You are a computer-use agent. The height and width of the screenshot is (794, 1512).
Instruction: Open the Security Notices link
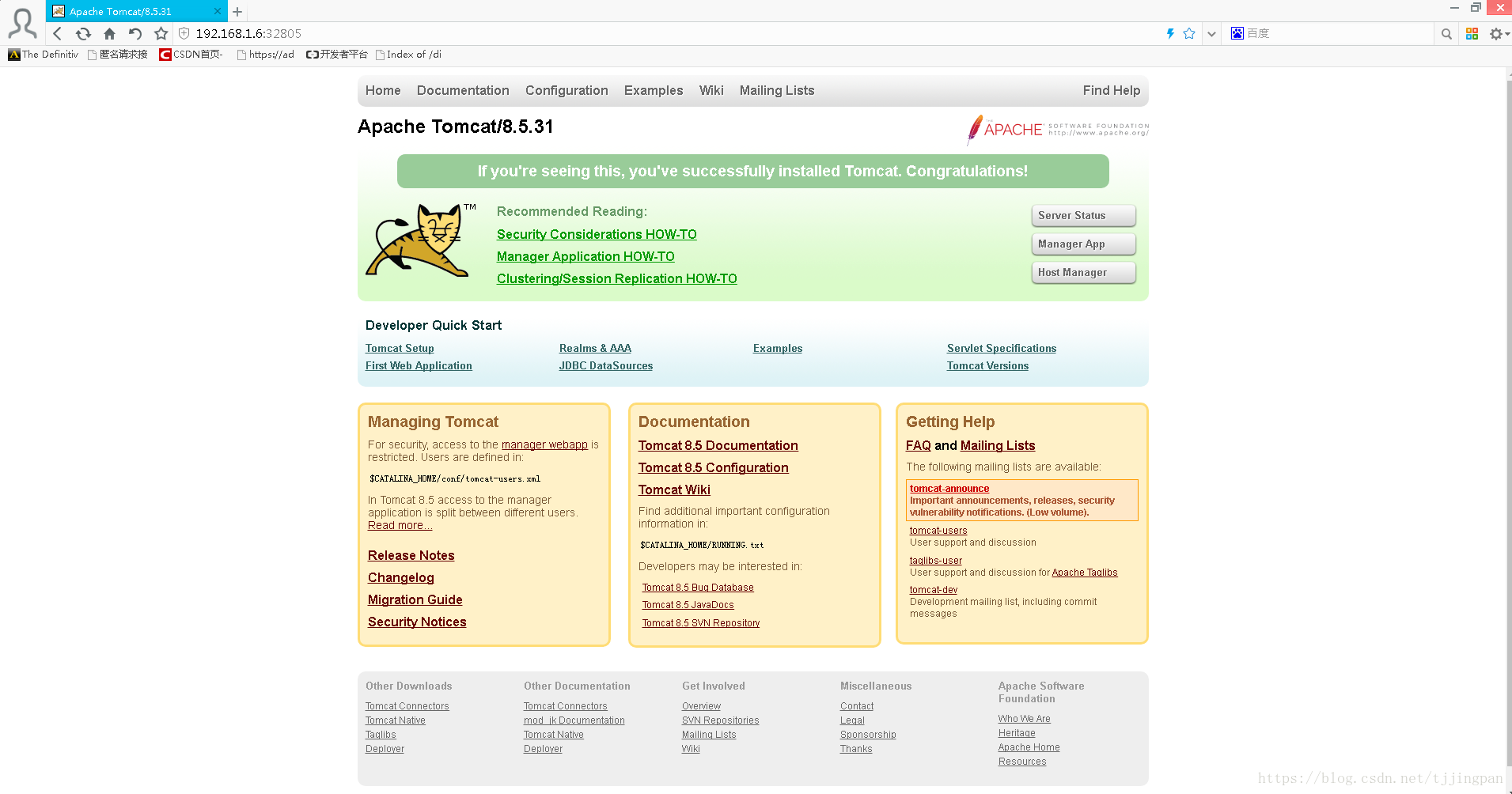(x=417, y=622)
